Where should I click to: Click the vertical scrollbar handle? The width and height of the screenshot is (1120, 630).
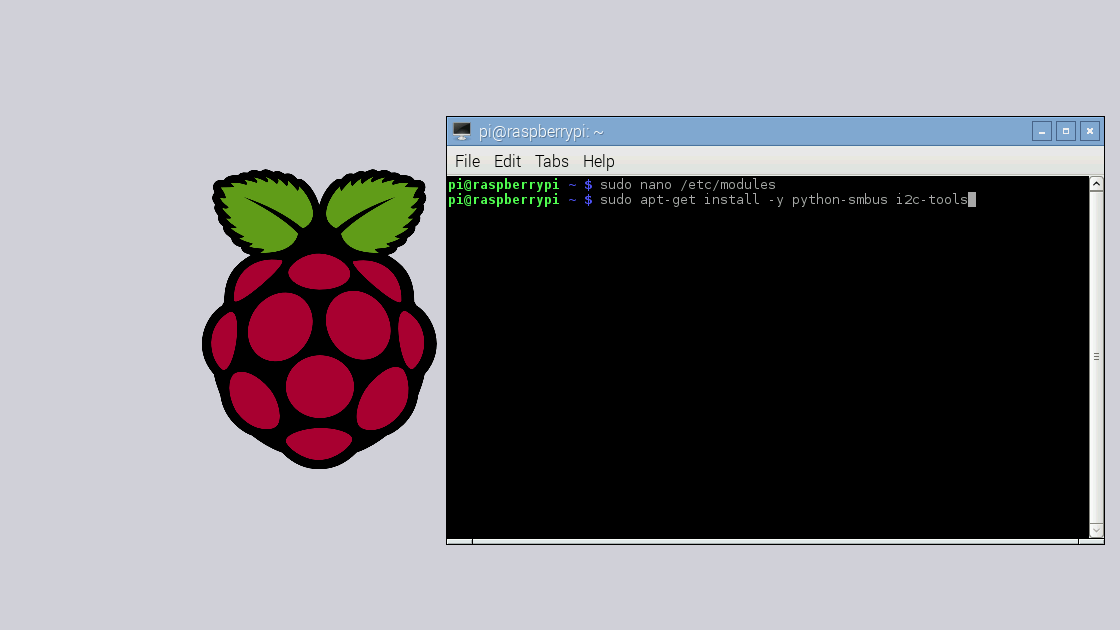(x=1096, y=356)
